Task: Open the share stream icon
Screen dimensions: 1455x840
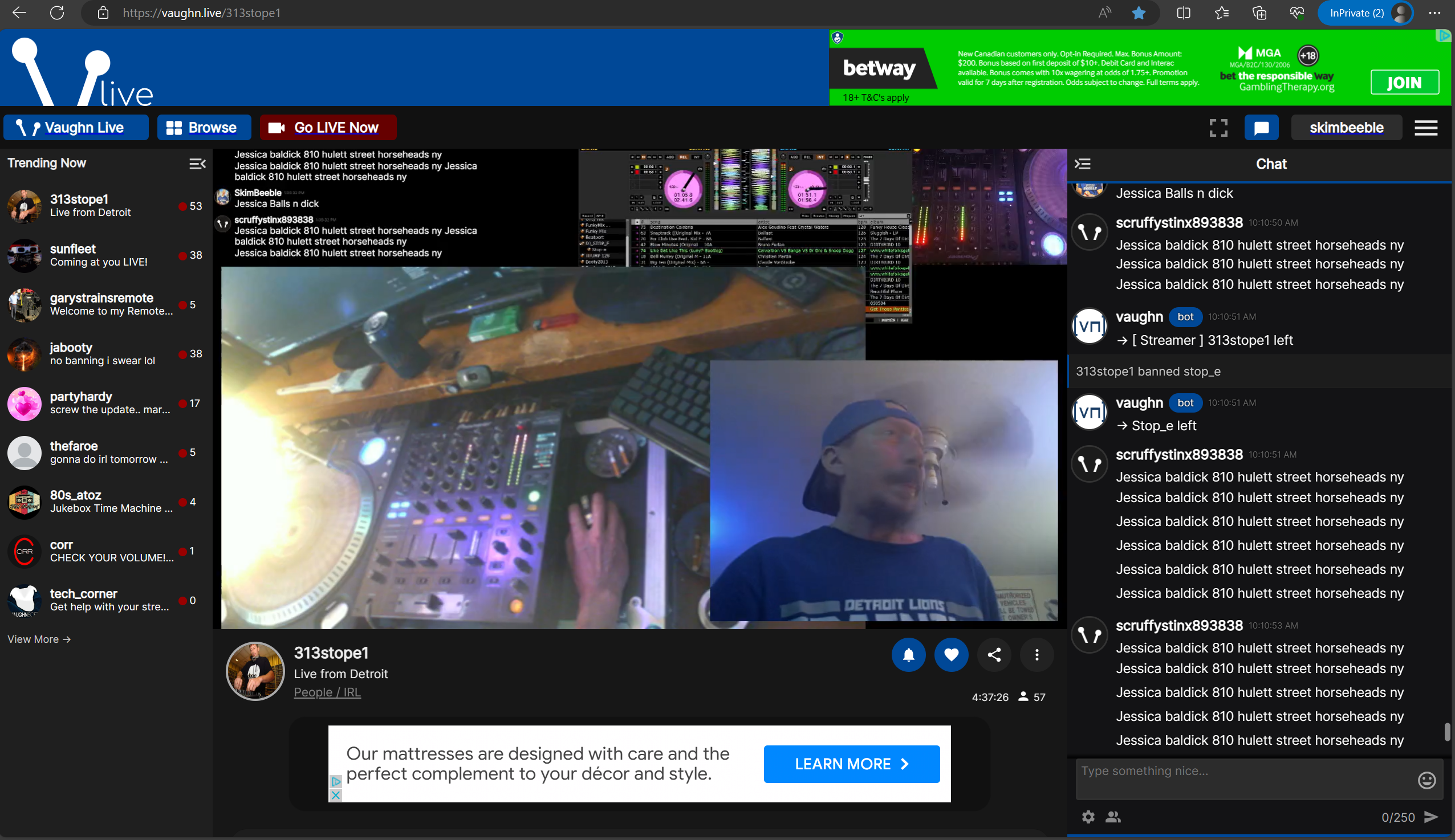Action: click(x=994, y=654)
